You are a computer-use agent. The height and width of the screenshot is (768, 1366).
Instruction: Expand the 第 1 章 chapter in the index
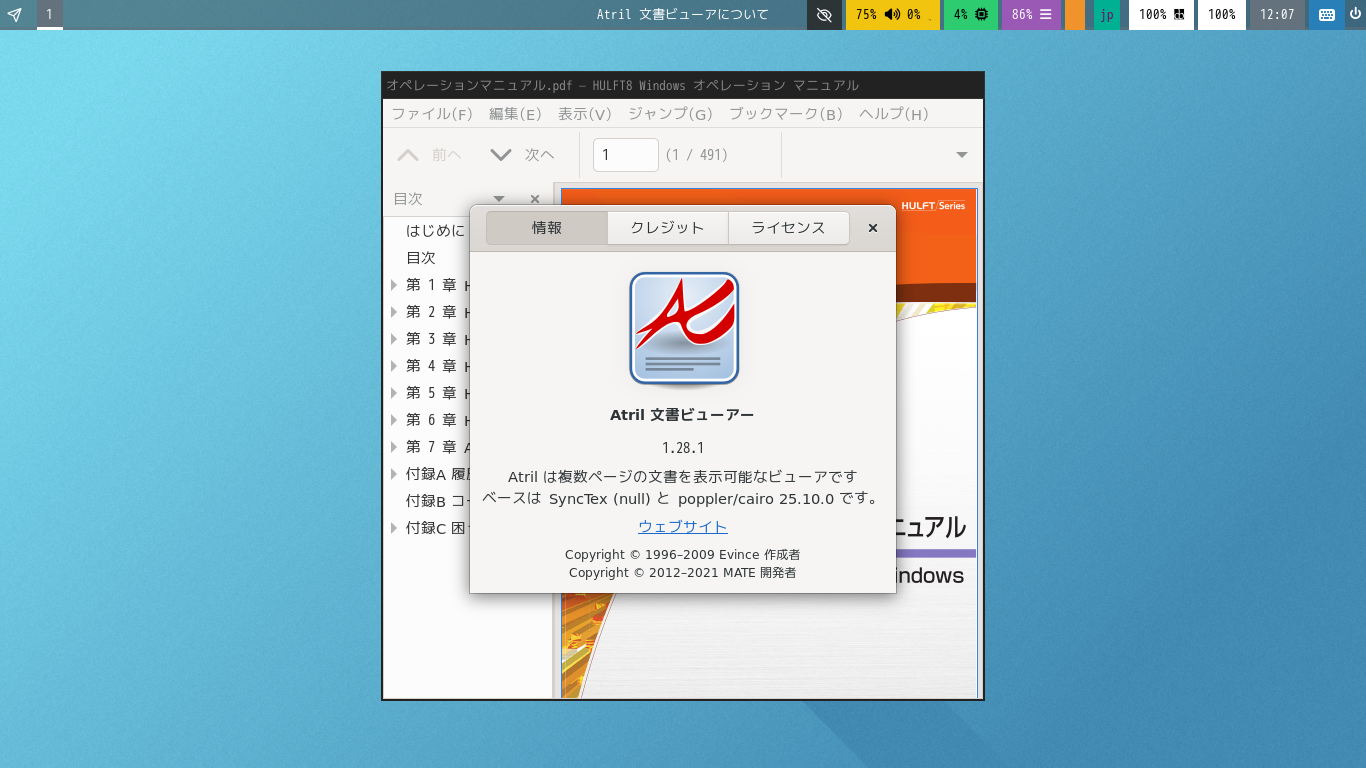point(394,285)
